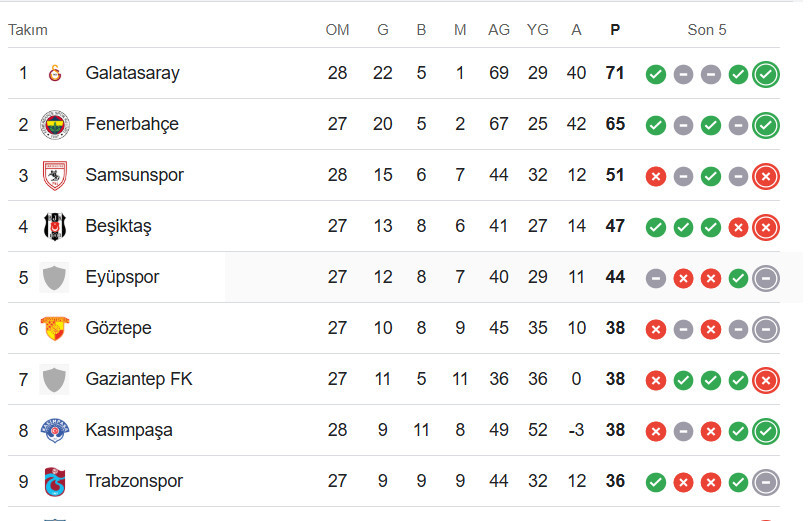
Task: Click Galatasaray's latest win result icon
Action: pyautogui.click(x=766, y=74)
